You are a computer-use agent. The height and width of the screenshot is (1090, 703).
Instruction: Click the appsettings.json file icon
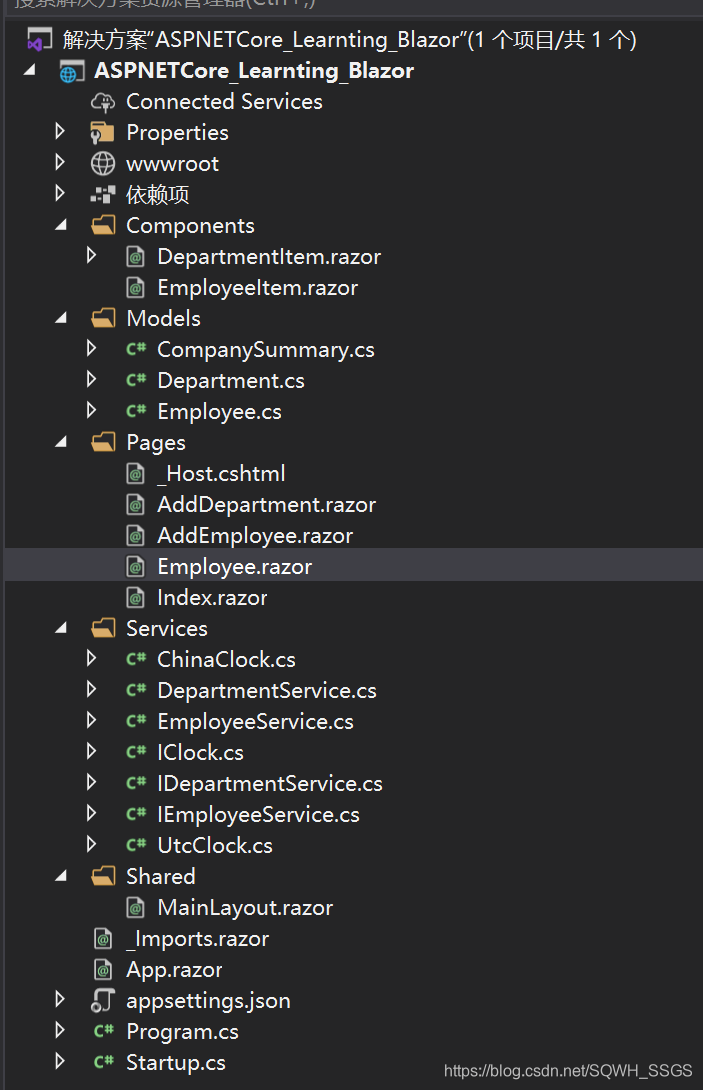point(103,1001)
